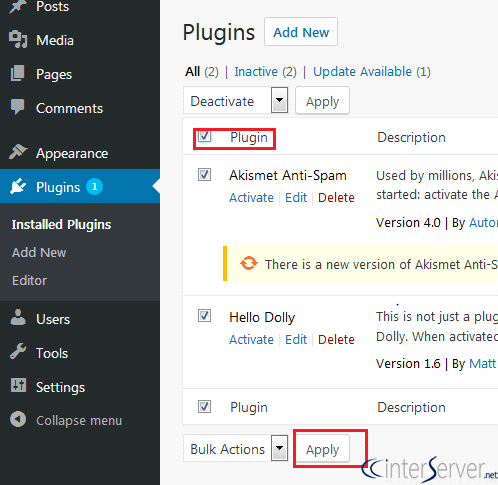Screen dimensions: 498x485
Task: Activate Akismet Anti-Spam plugin
Action: click(251, 198)
